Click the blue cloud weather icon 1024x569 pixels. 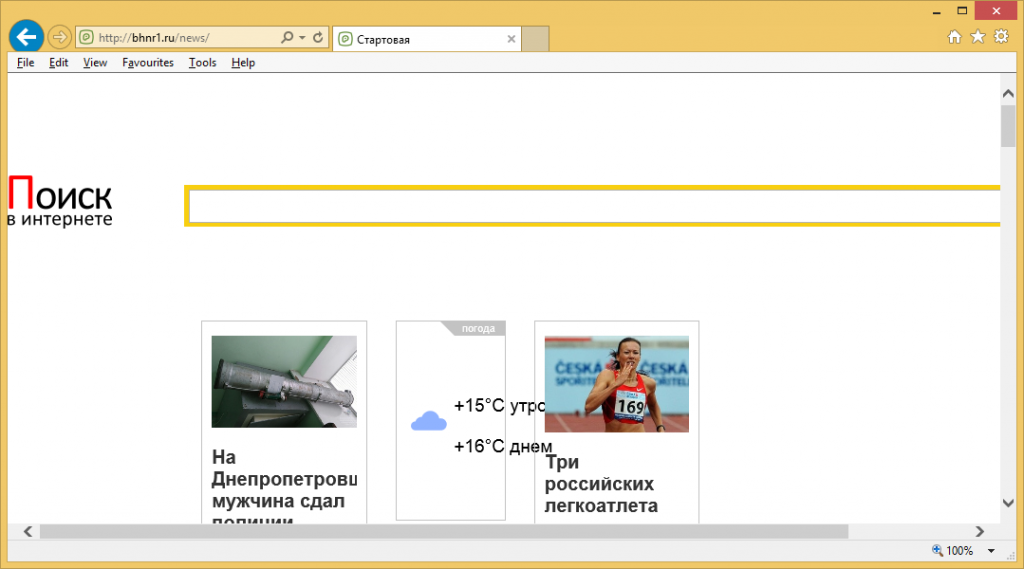[x=428, y=421]
